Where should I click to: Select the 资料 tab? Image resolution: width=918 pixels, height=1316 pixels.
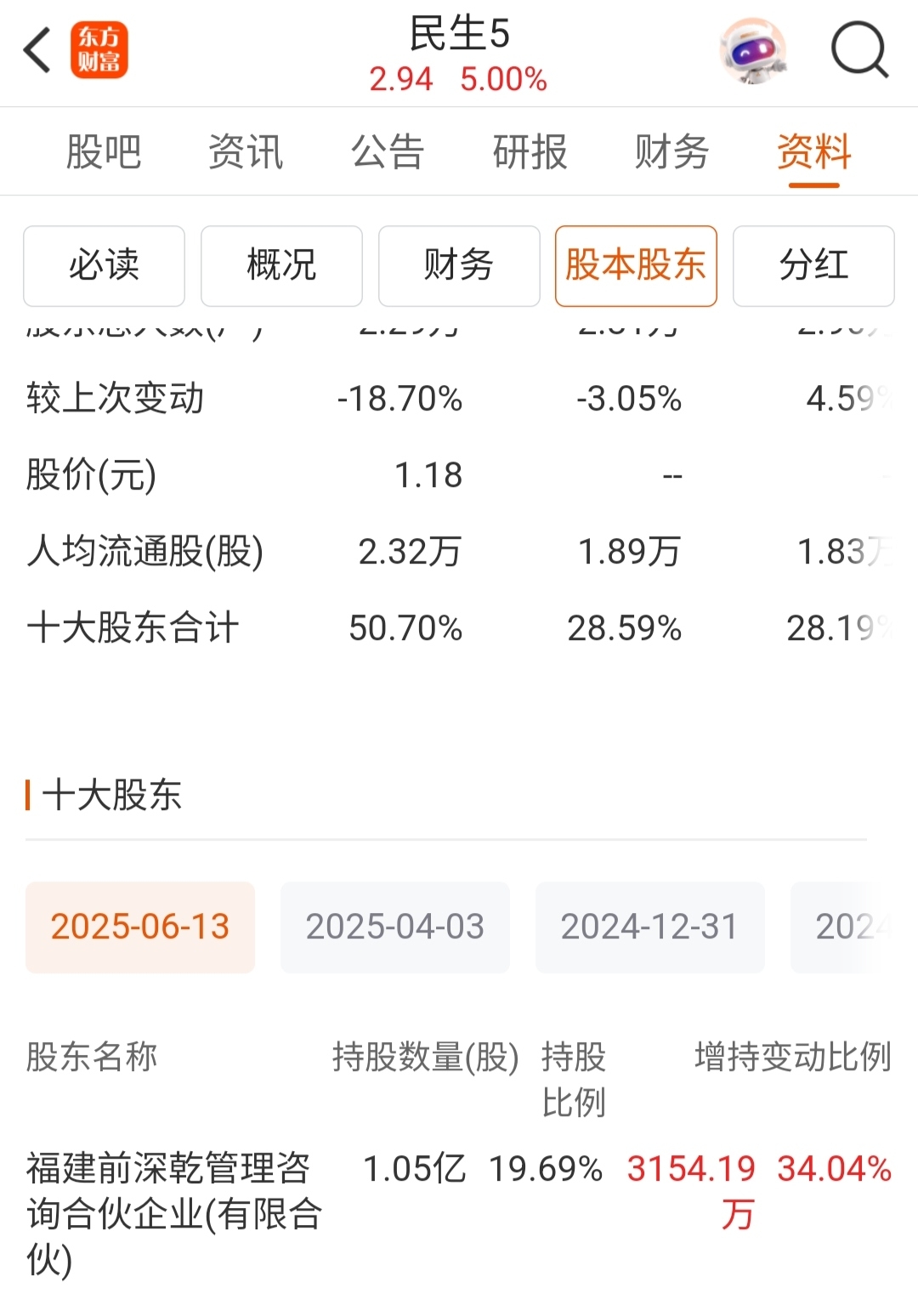pyautogui.click(x=813, y=152)
